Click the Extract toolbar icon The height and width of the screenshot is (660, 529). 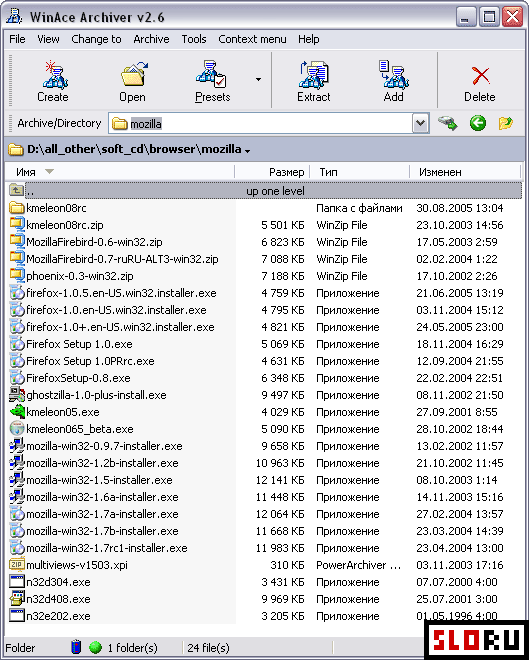click(x=314, y=75)
